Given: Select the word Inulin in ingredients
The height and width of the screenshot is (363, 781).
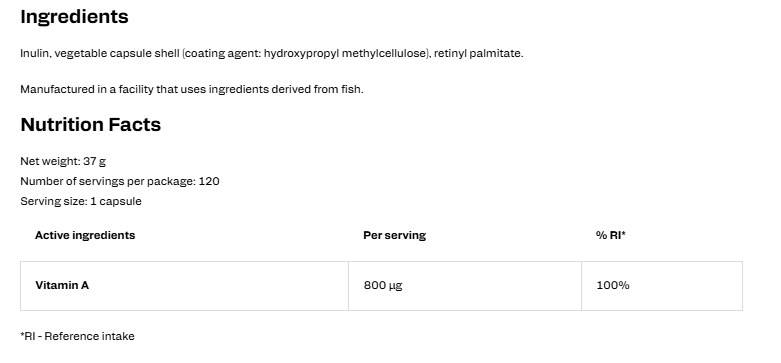Looking at the screenshot, I should pos(34,53).
